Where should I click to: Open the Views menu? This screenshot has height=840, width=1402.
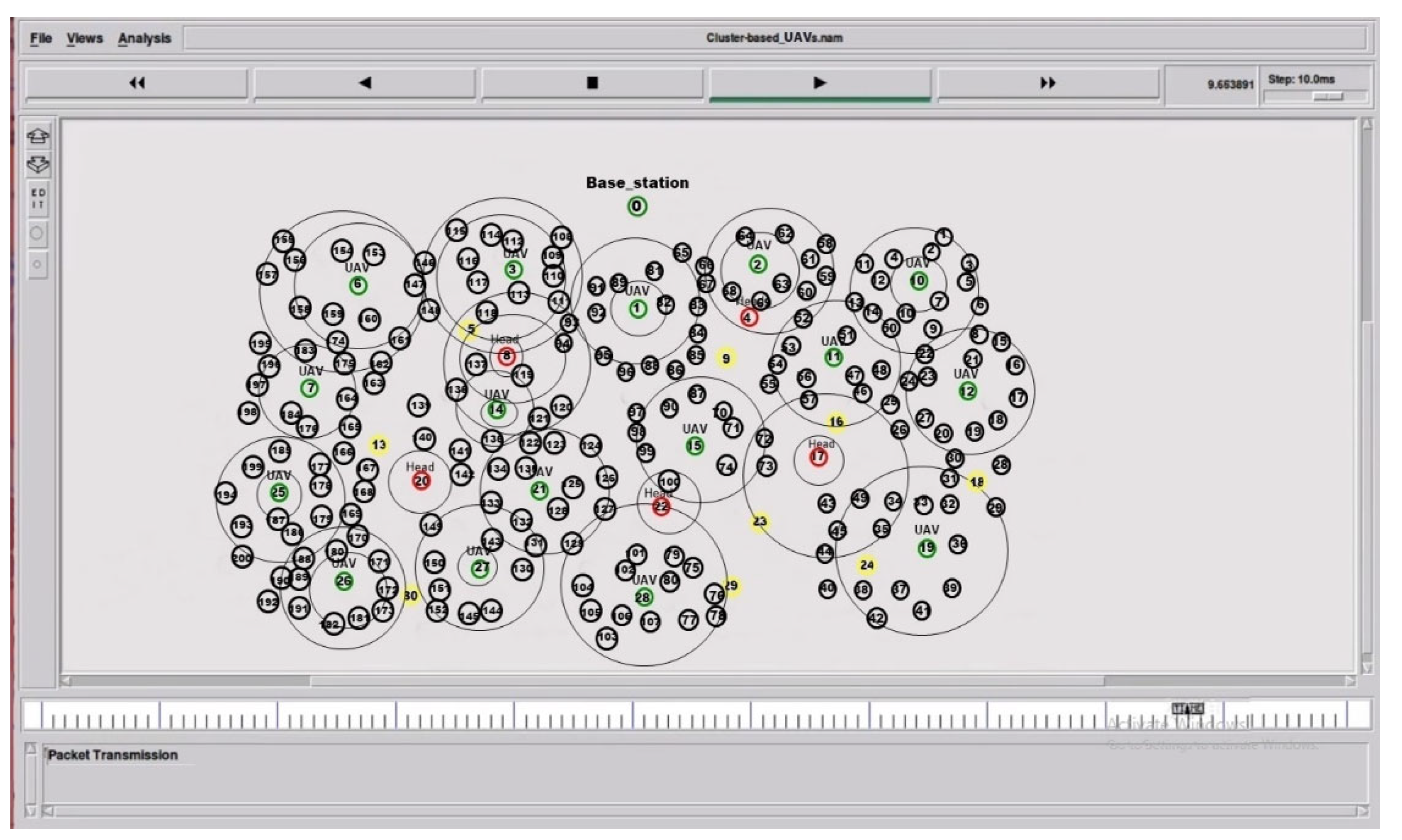pyautogui.click(x=85, y=39)
